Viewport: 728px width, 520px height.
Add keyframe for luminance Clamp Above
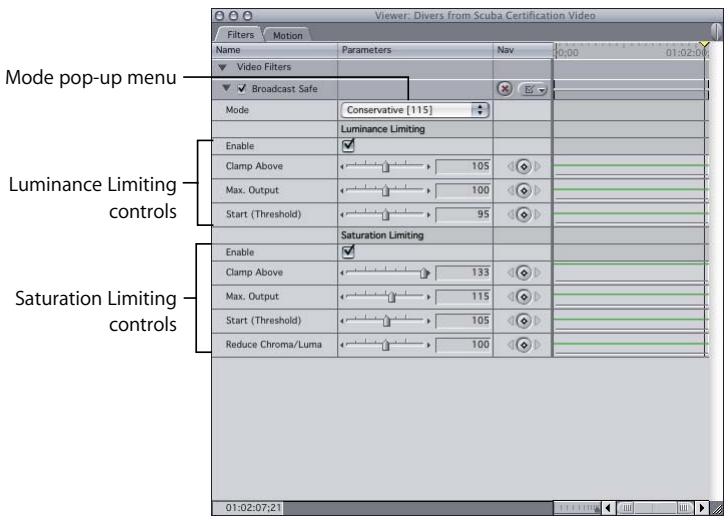pos(524,166)
